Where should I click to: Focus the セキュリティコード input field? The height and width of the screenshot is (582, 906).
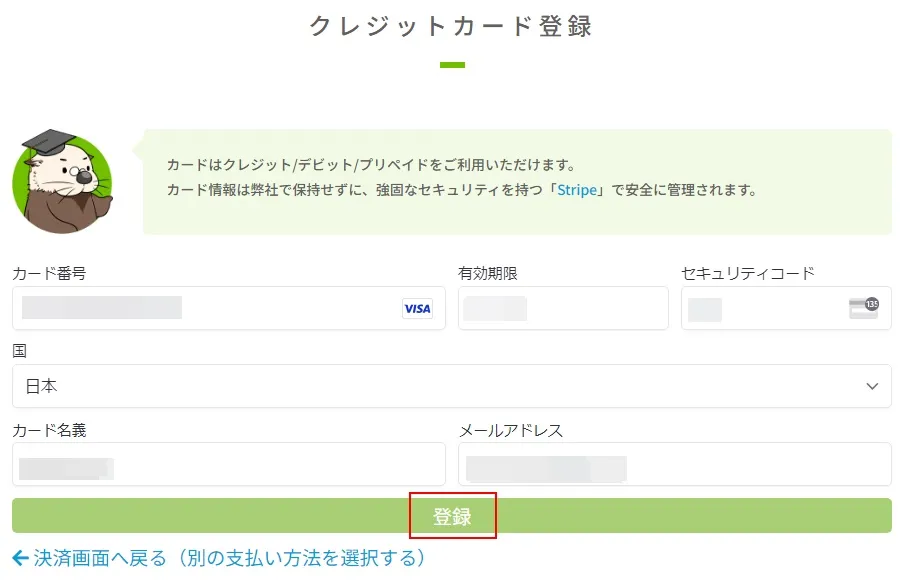(786, 308)
